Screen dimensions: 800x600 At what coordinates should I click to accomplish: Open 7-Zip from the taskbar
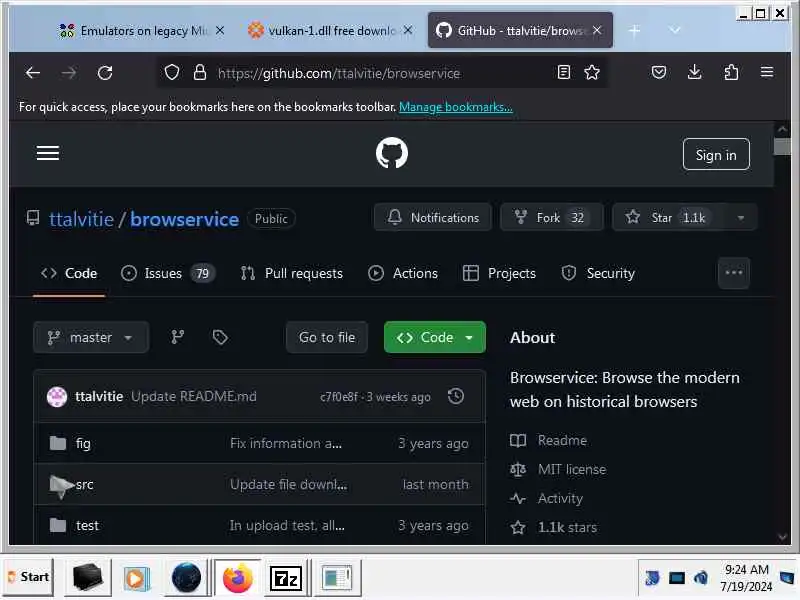pyautogui.click(x=286, y=578)
